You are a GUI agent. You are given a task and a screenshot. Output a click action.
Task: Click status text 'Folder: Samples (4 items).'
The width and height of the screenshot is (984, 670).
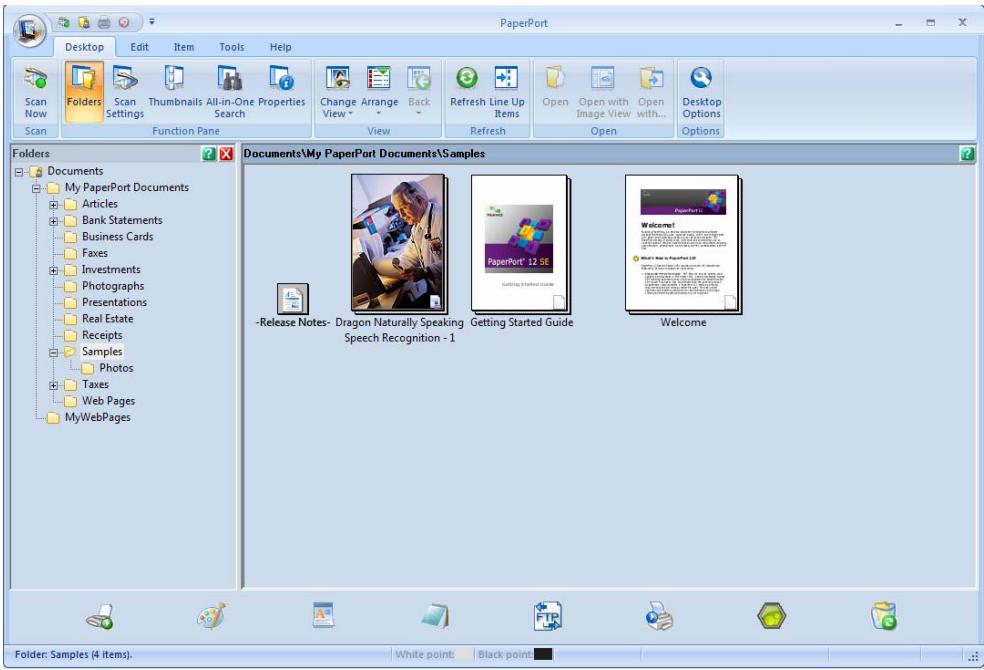pos(73,654)
